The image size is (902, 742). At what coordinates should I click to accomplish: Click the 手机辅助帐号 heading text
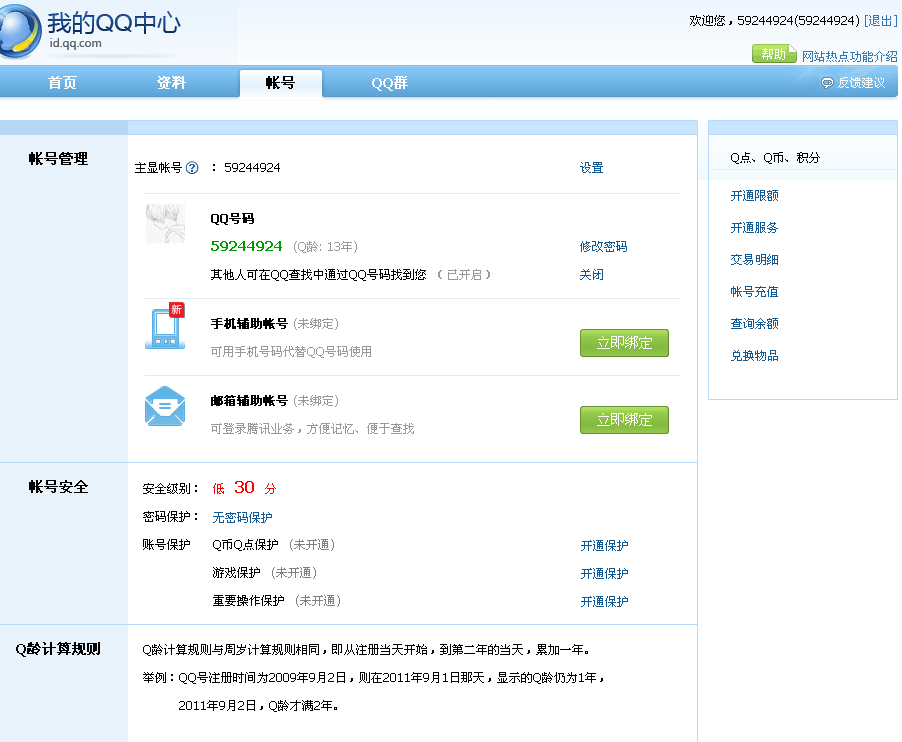249,324
